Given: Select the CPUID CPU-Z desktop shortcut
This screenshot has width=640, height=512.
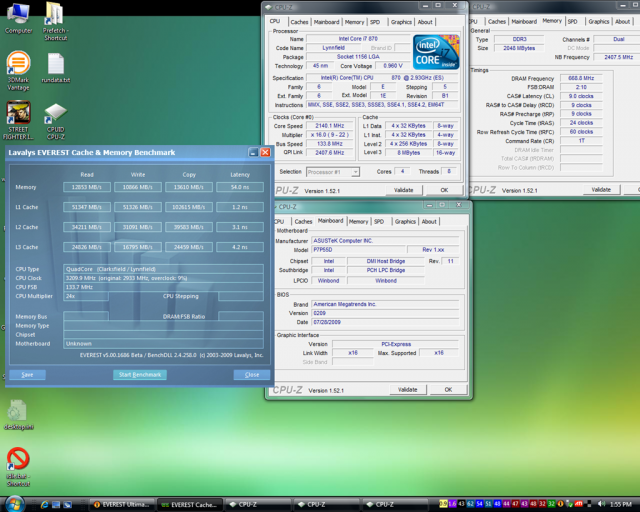Looking at the screenshot, I should [x=56, y=121].
